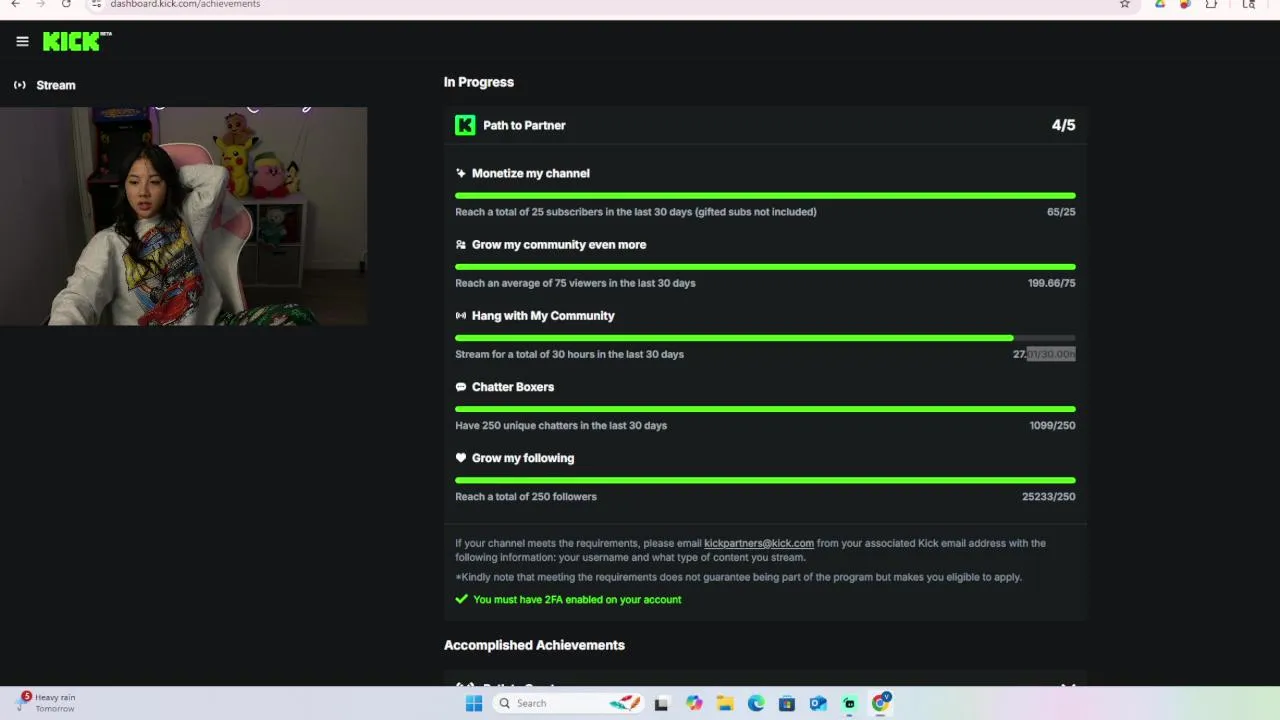Click the 4/5 progress count
Screen dimensions: 1280x720
click(1063, 125)
